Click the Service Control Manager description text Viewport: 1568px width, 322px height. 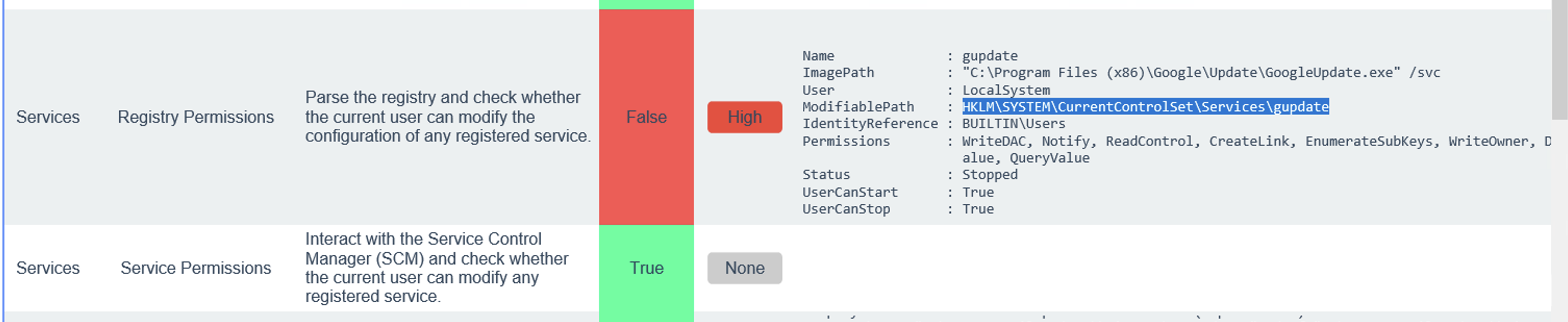(x=437, y=268)
